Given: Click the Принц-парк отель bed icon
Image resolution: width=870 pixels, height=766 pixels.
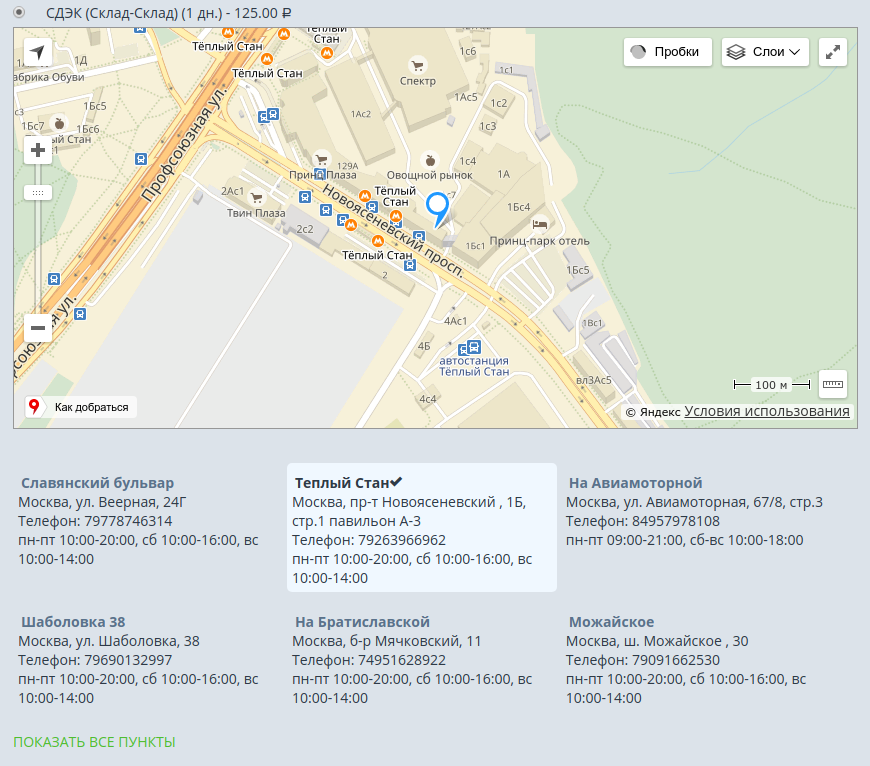Looking at the screenshot, I should point(540,225).
